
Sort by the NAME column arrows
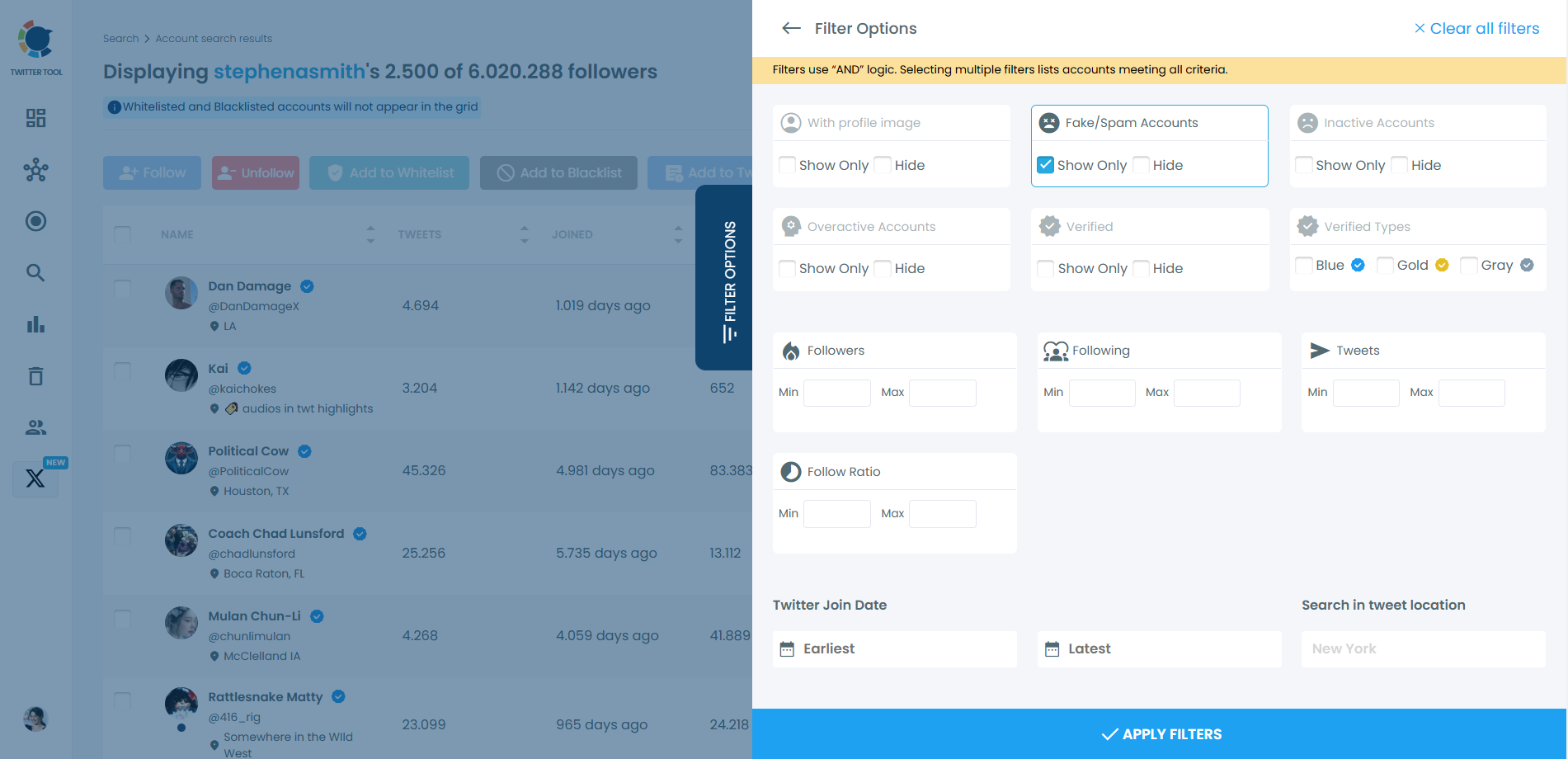pos(370,234)
